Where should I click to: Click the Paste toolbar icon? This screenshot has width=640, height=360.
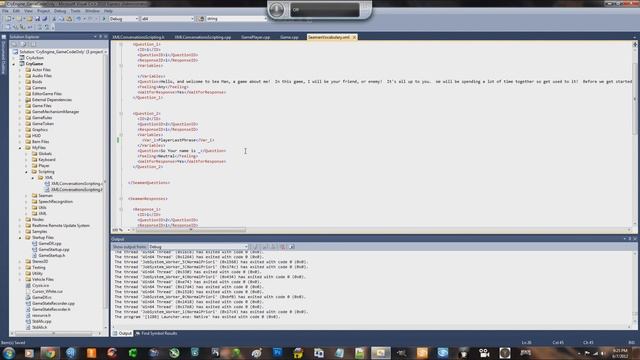(69, 19)
